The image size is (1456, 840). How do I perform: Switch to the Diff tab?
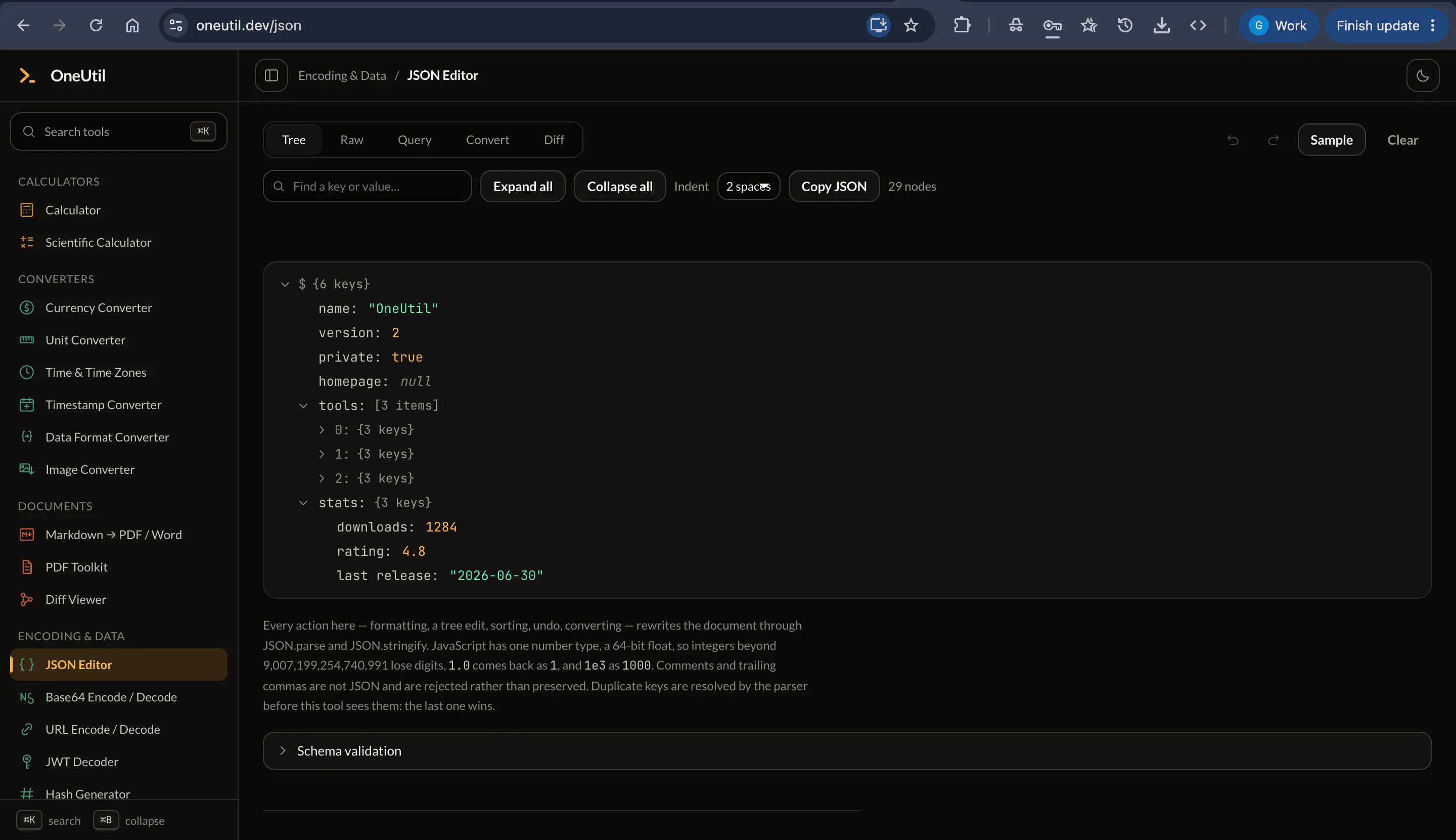[554, 140]
